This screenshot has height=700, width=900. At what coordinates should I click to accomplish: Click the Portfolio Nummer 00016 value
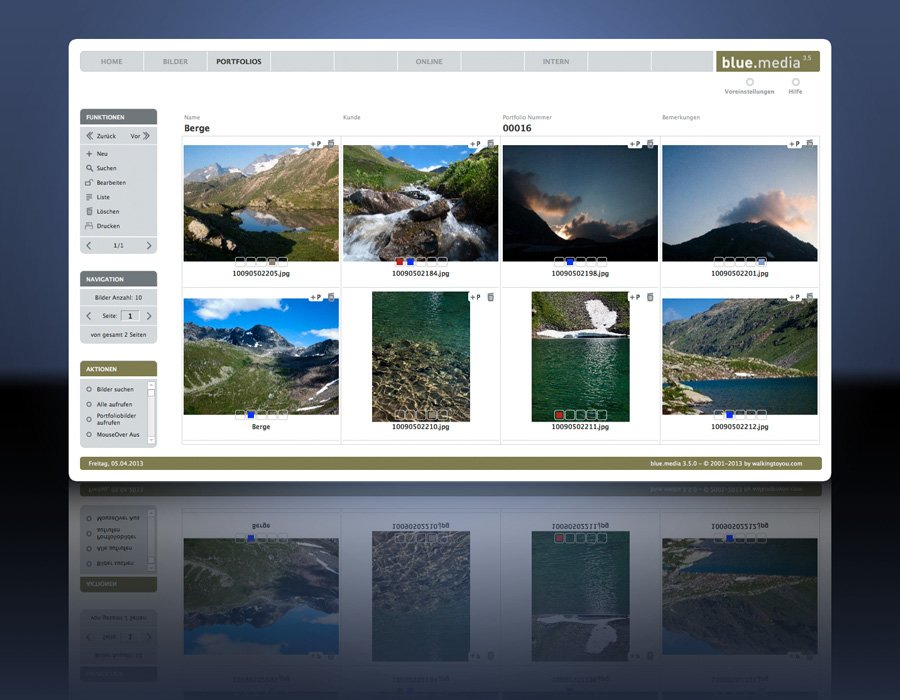(x=517, y=128)
